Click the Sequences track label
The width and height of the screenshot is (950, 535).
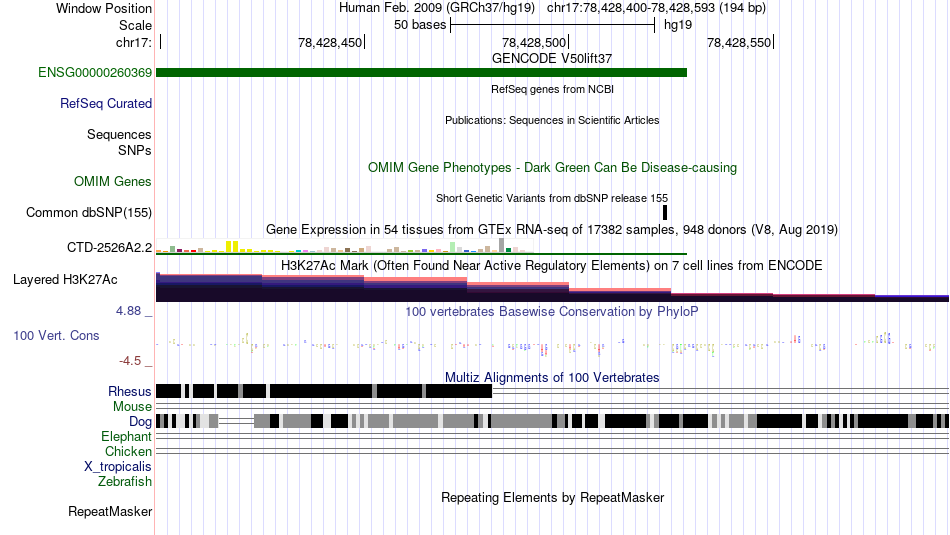click(x=119, y=135)
